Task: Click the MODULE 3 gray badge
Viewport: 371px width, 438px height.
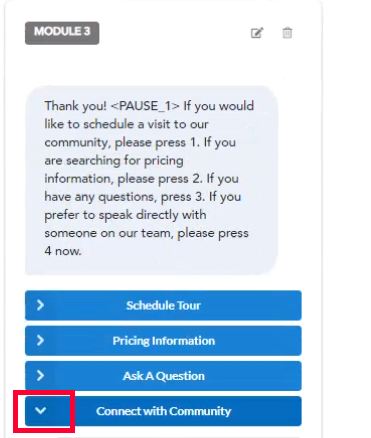Action: point(62,33)
